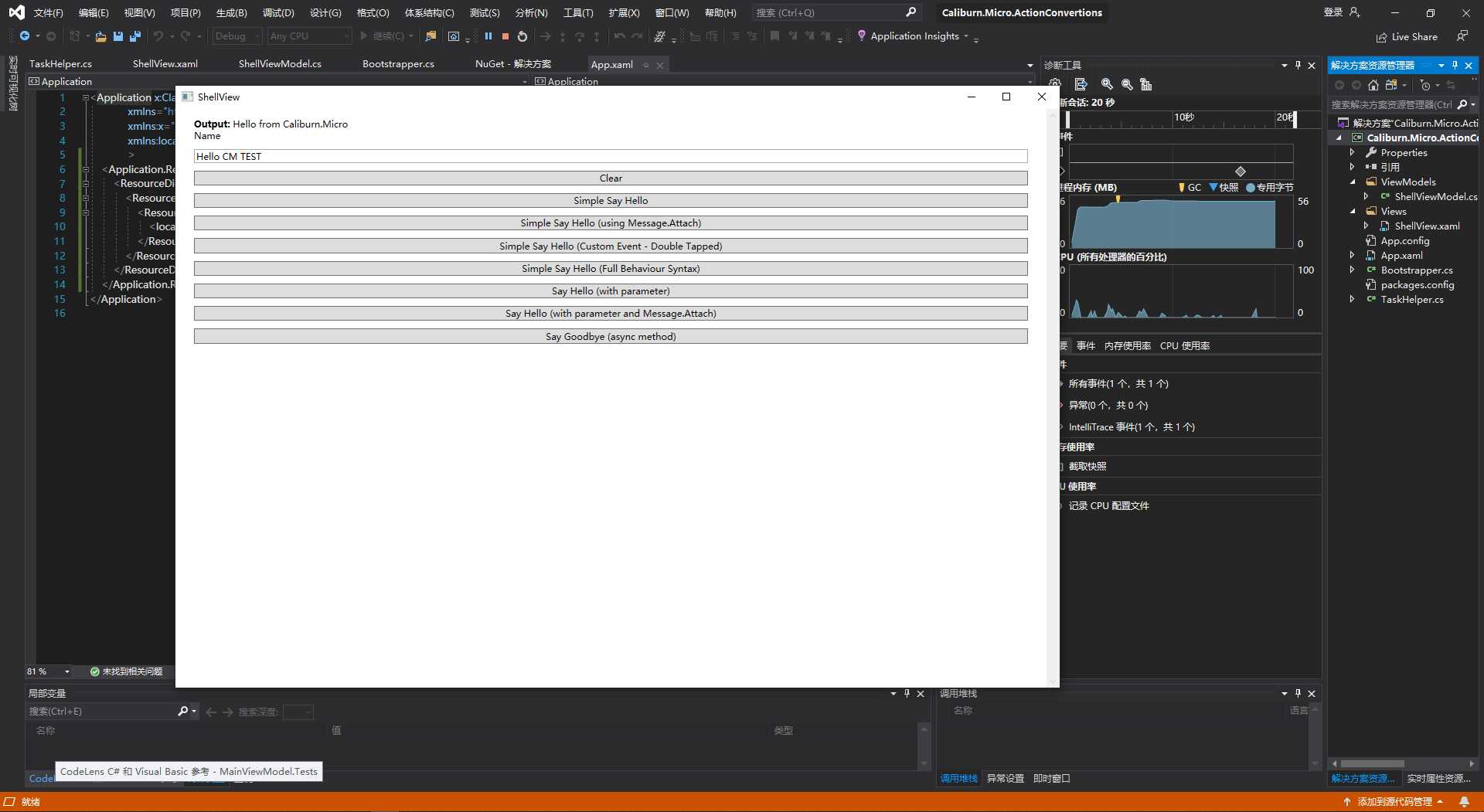Navigate backward with the blue arrow icon

(x=25, y=36)
